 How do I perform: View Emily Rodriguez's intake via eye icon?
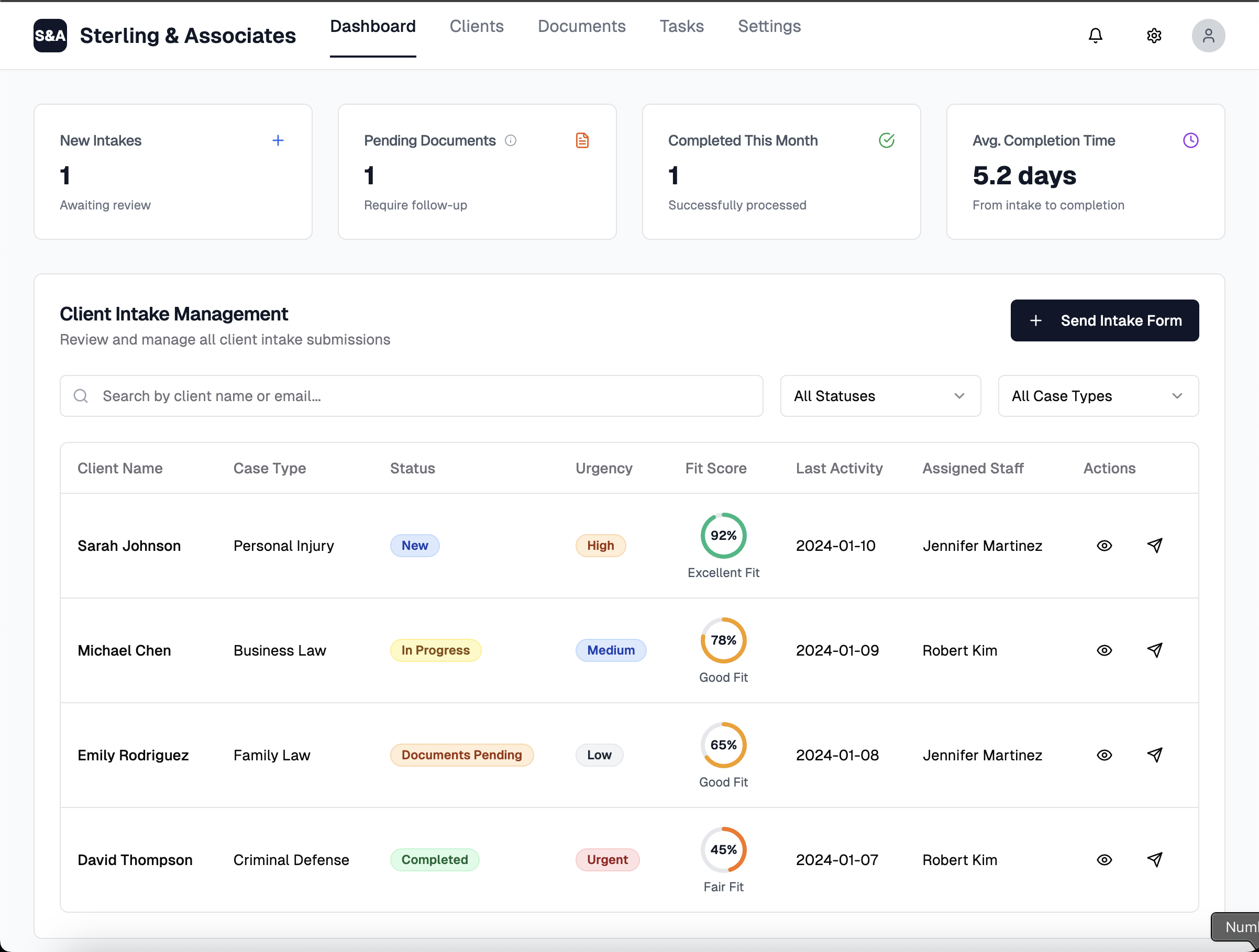click(1104, 755)
